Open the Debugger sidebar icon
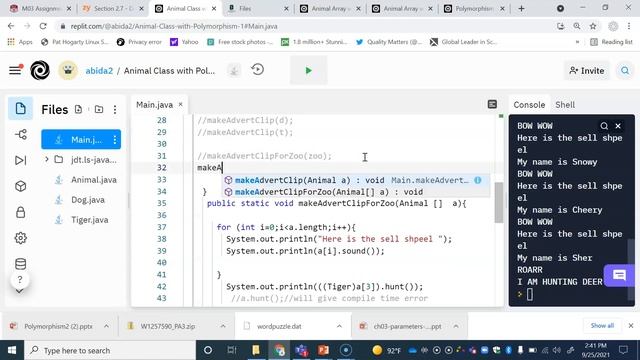 coord(20,160)
